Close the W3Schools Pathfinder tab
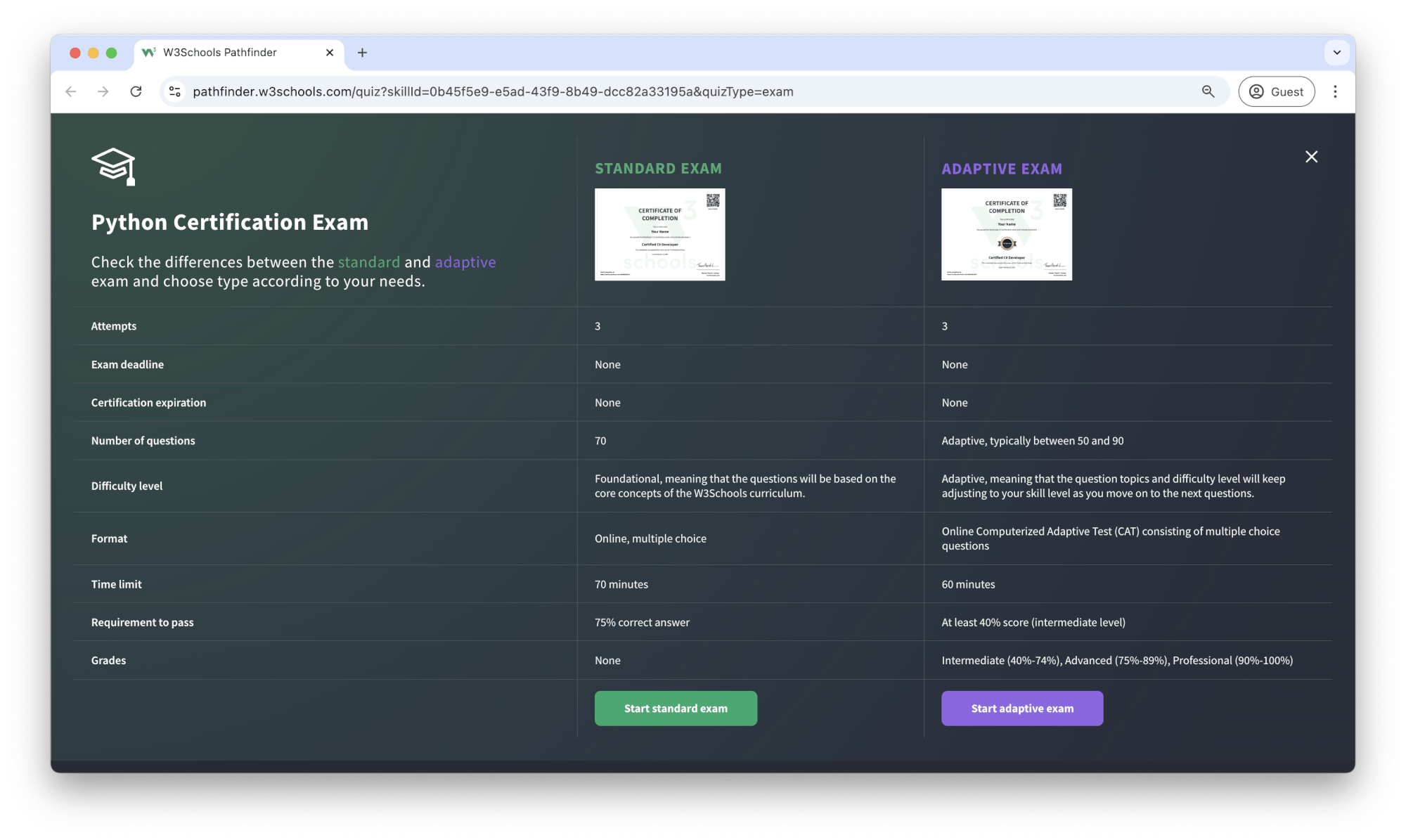 tap(330, 53)
